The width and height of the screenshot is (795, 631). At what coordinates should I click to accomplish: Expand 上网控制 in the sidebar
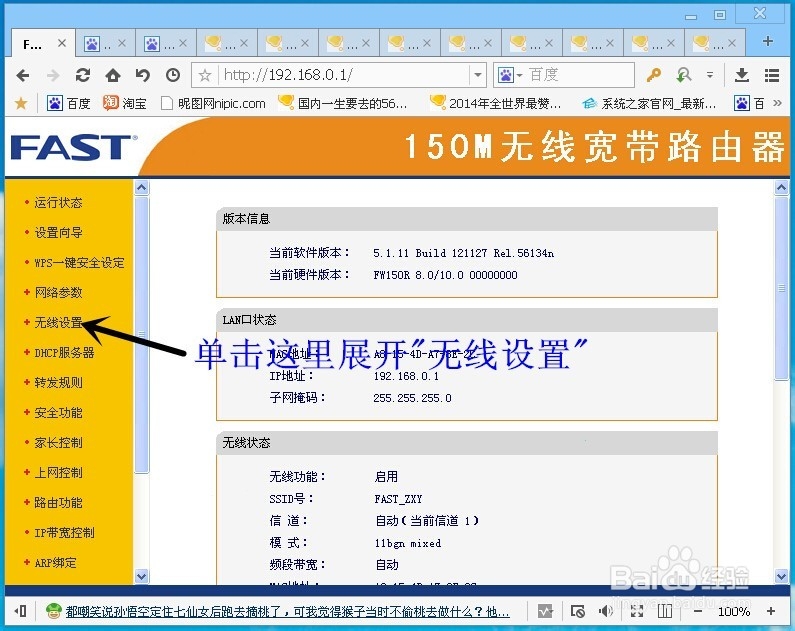click(58, 472)
